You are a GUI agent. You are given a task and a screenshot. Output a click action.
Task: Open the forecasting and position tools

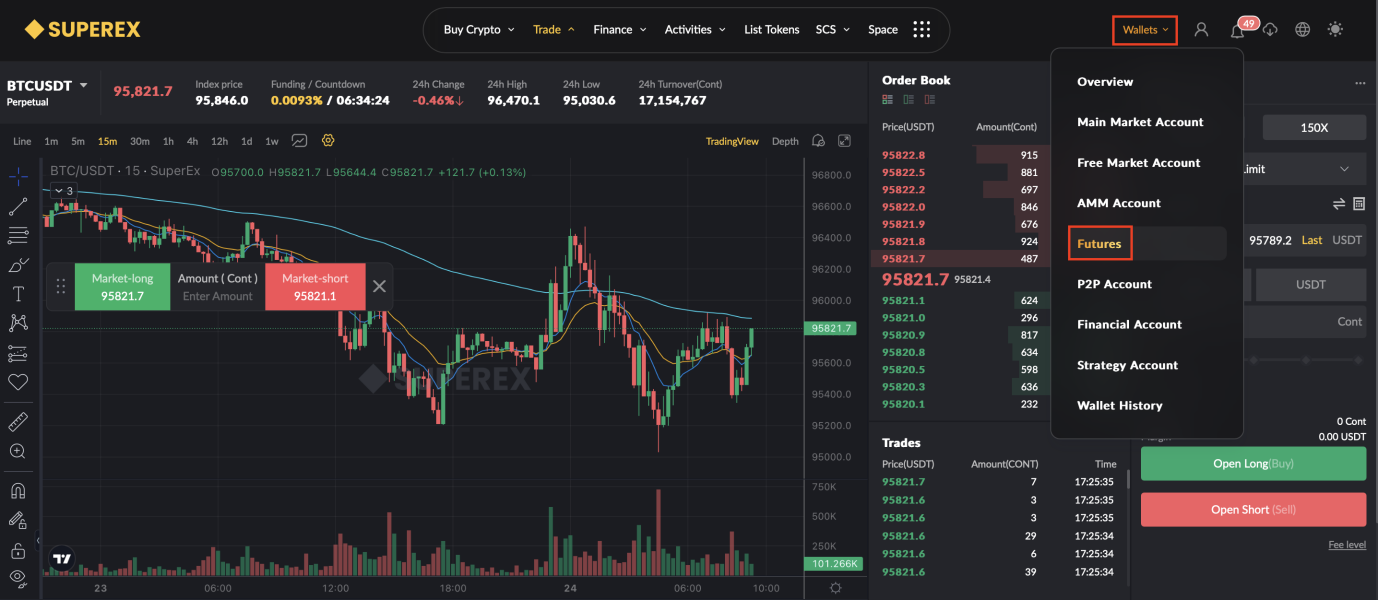(18, 353)
